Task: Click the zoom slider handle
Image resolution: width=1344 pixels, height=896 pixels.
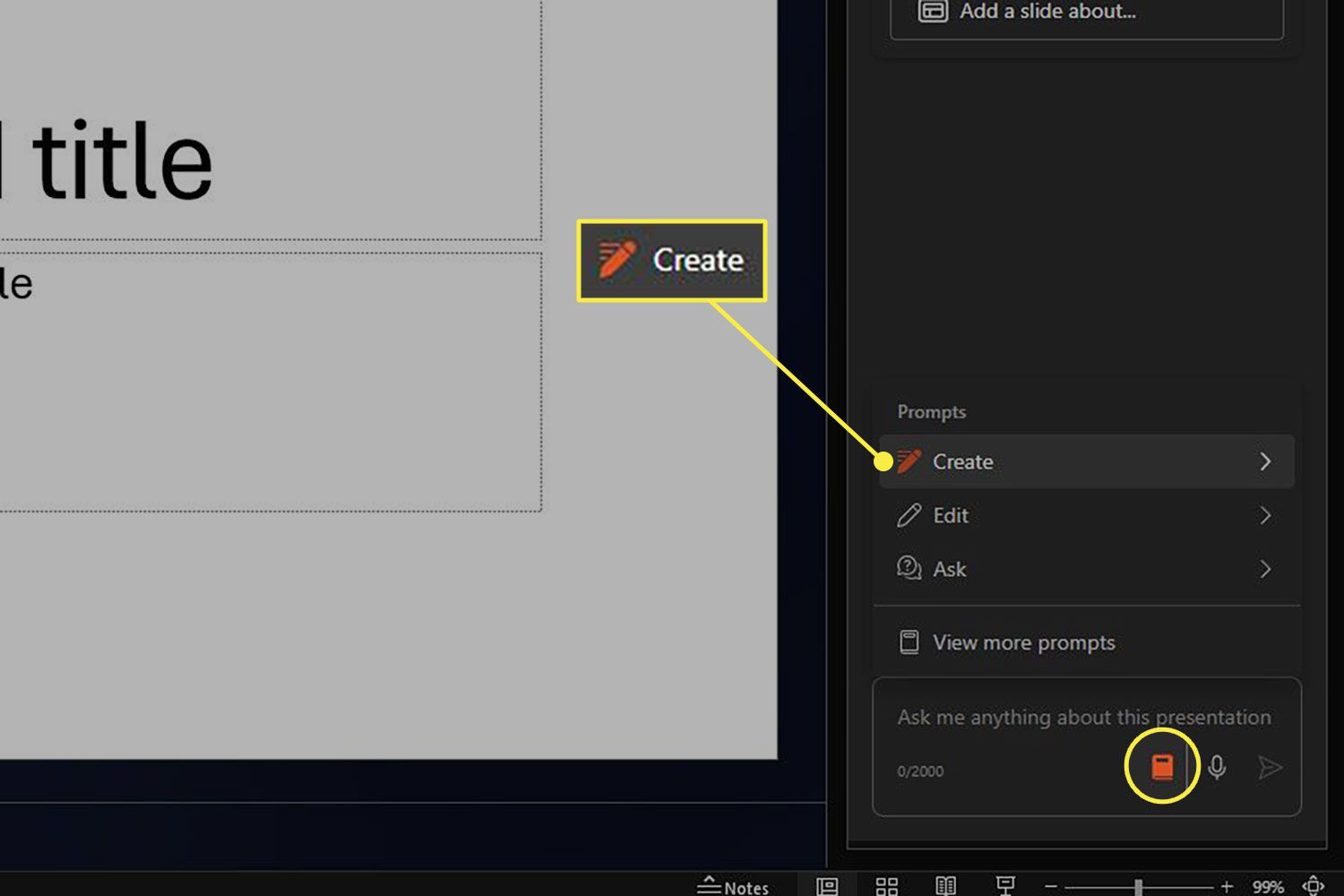Action: 1138,886
